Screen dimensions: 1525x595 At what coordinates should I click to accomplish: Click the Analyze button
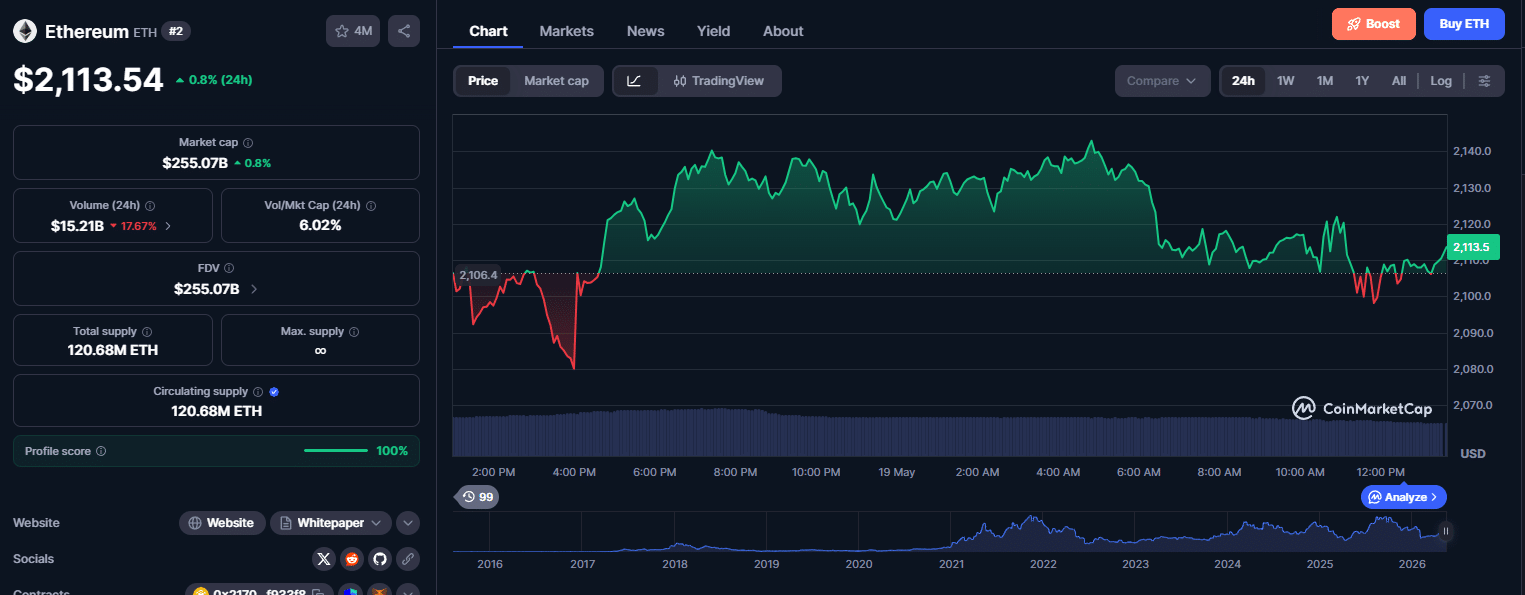[1404, 496]
